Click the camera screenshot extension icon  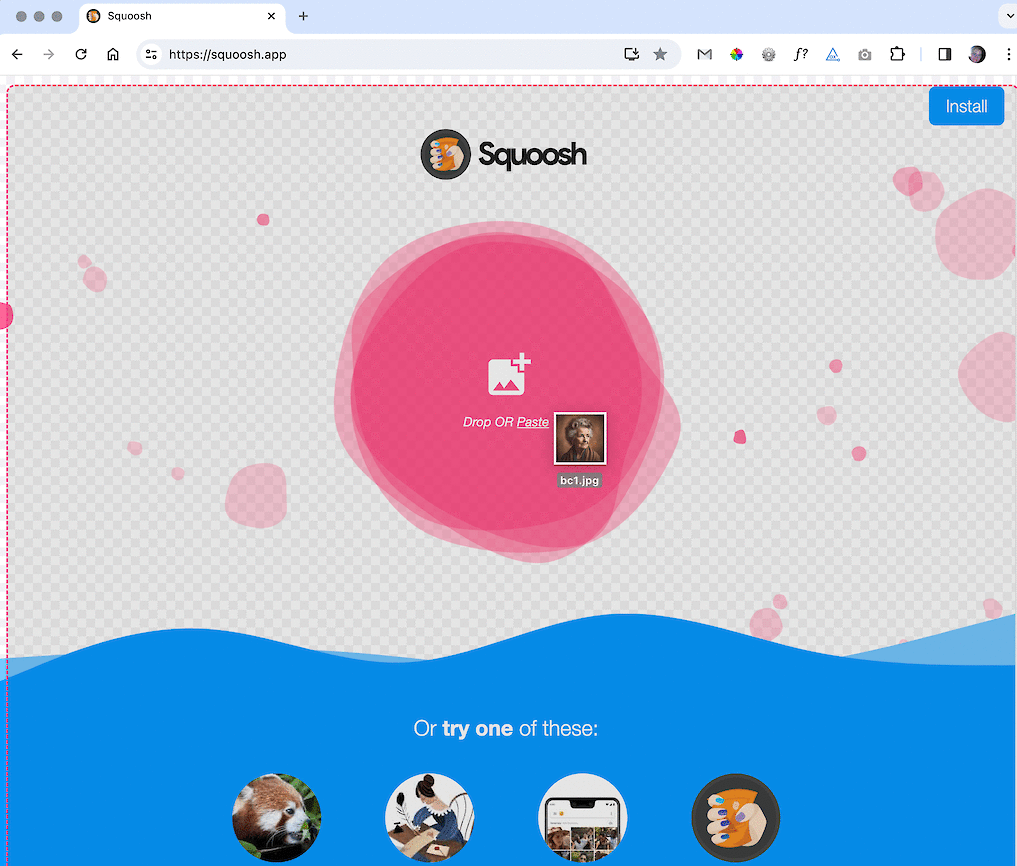(x=865, y=54)
